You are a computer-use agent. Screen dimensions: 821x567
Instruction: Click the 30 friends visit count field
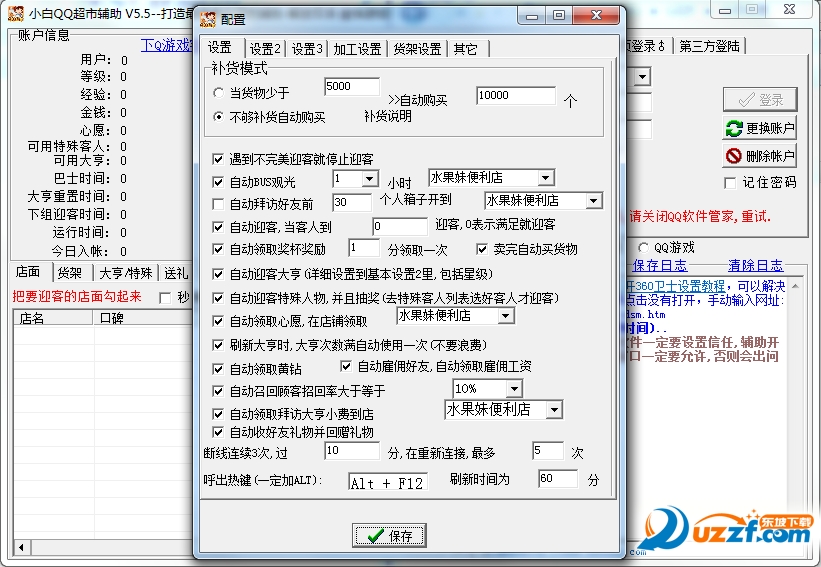coord(352,202)
